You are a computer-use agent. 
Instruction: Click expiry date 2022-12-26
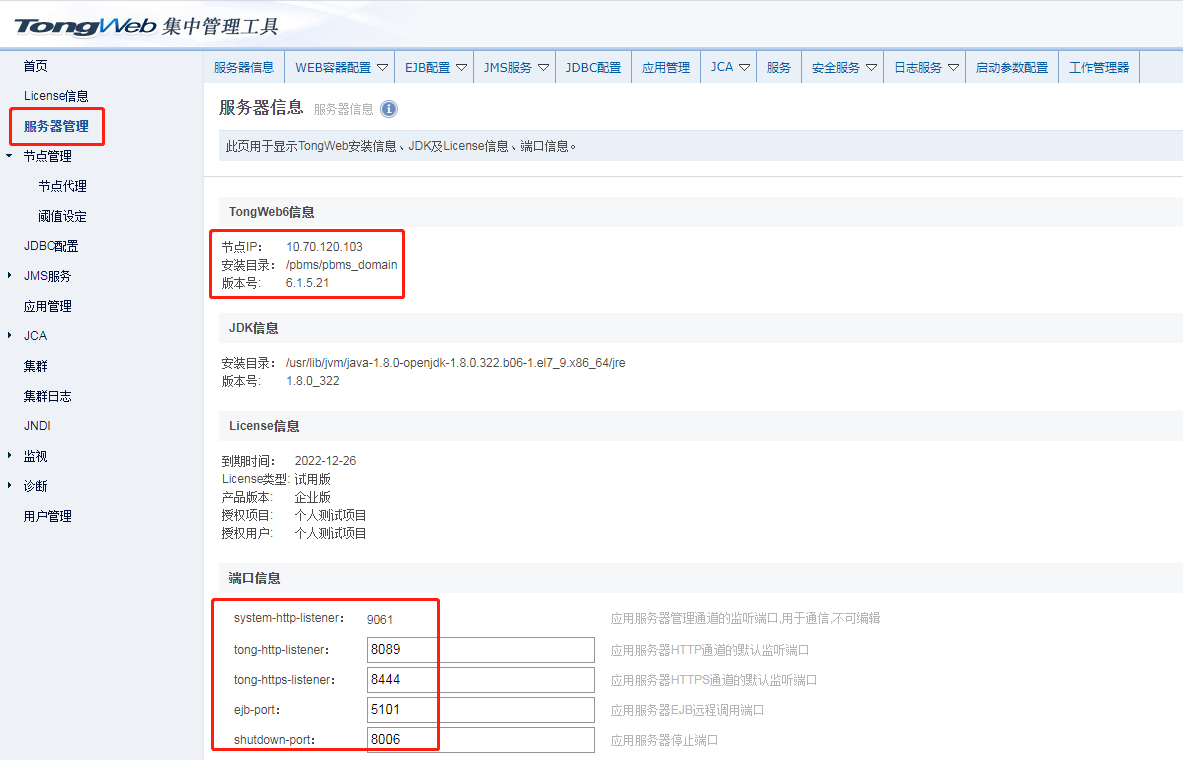point(325,461)
